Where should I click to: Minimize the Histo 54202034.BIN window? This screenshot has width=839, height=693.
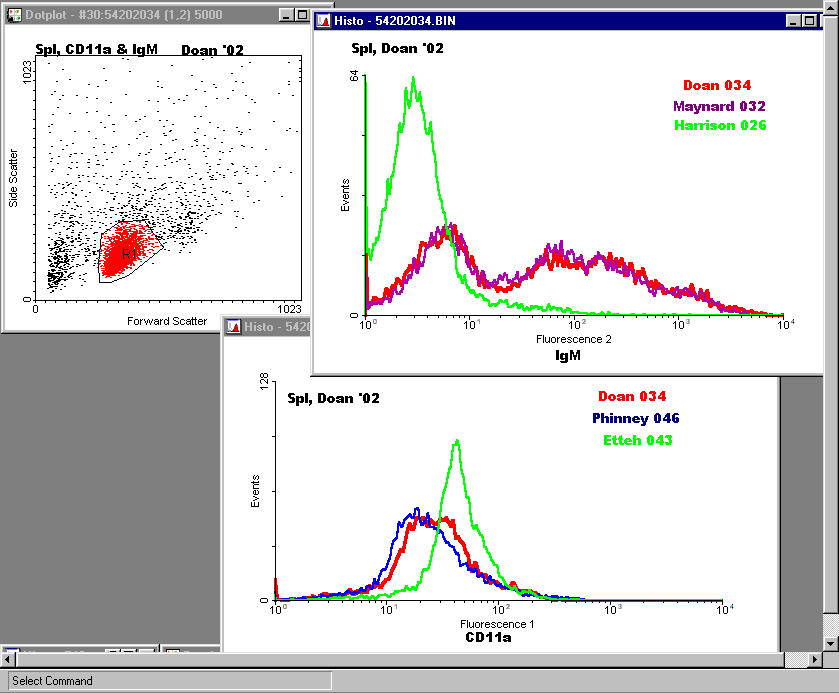(x=793, y=21)
